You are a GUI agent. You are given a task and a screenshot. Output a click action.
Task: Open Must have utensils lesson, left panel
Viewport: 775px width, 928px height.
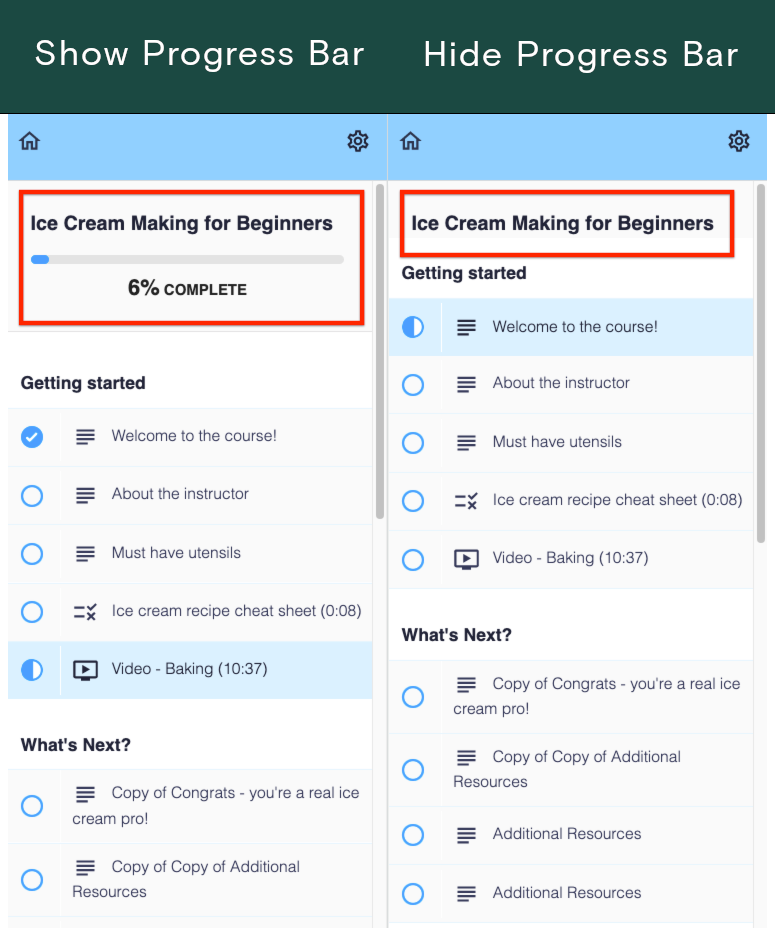tap(191, 553)
